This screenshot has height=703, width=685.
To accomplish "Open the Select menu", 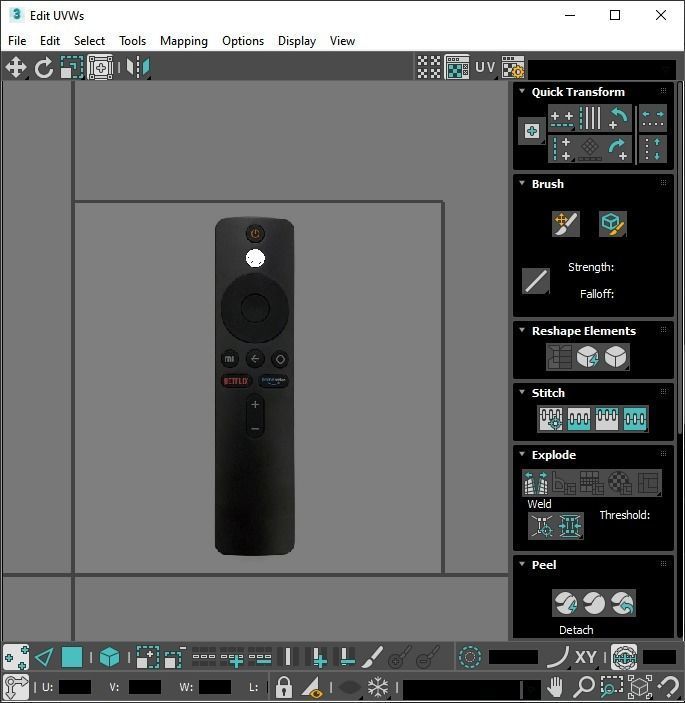I will pos(89,41).
